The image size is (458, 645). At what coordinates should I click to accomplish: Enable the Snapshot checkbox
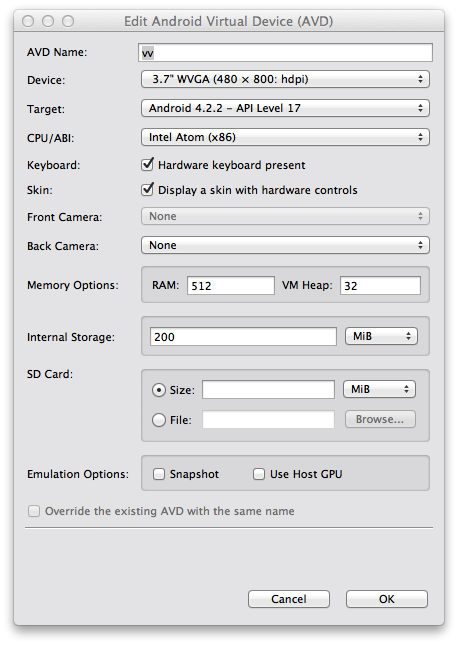(x=159, y=474)
